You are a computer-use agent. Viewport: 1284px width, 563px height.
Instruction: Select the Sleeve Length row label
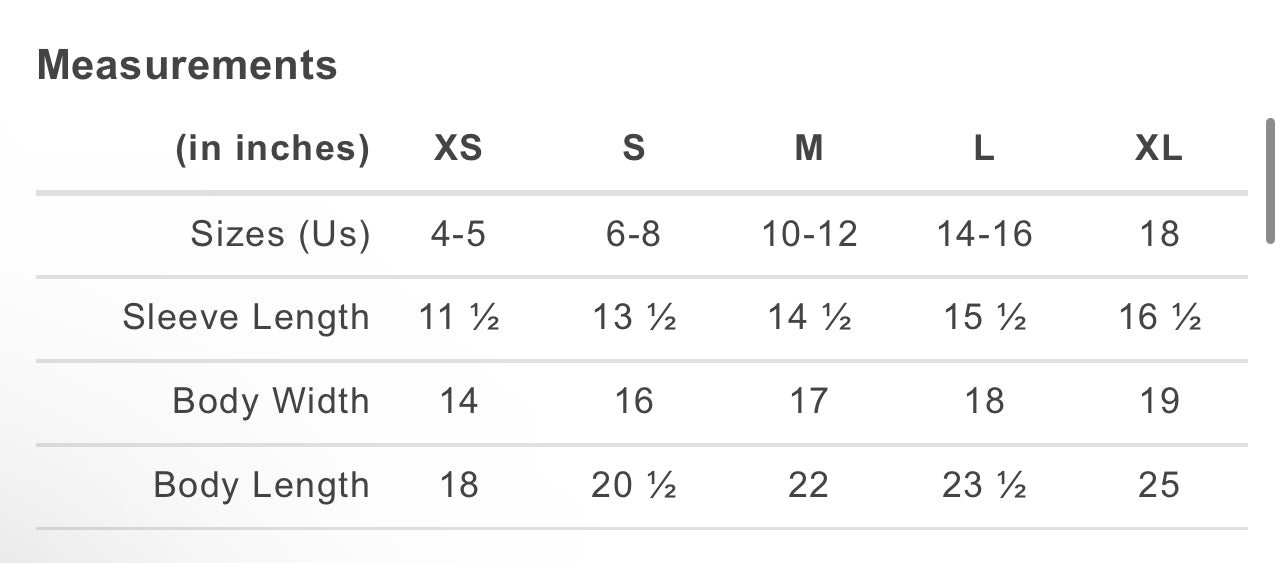(246, 318)
